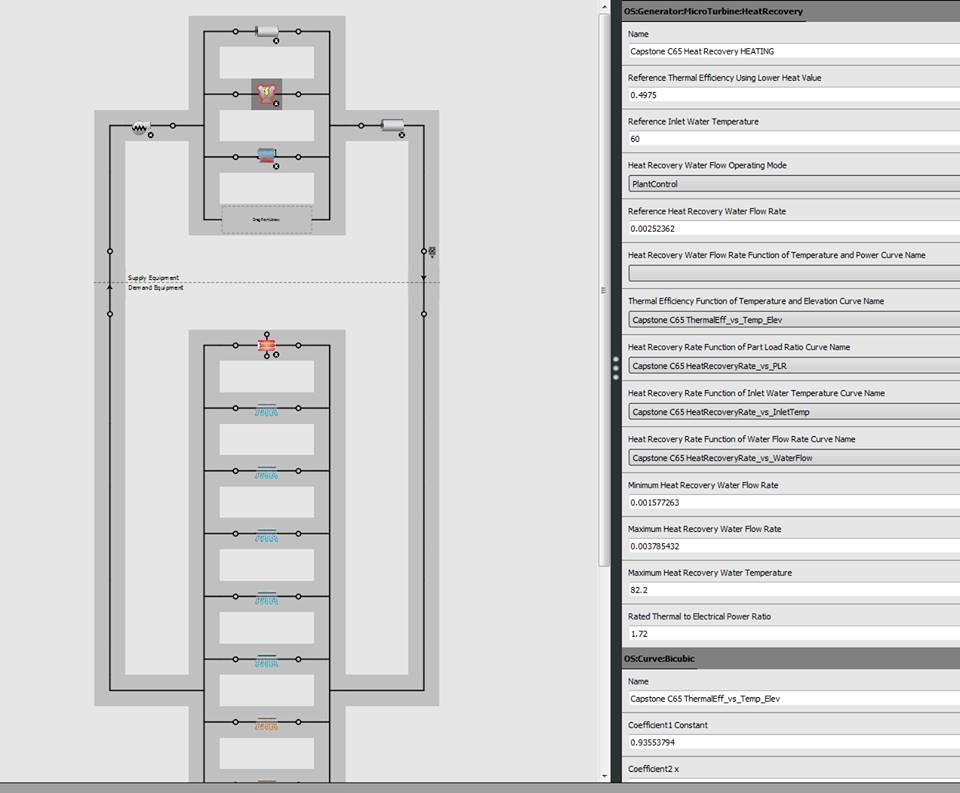960x793 pixels.
Task: Open the Heat Recovery Rate vs Inlet Water Temperature dropdown
Action: click(x=794, y=412)
